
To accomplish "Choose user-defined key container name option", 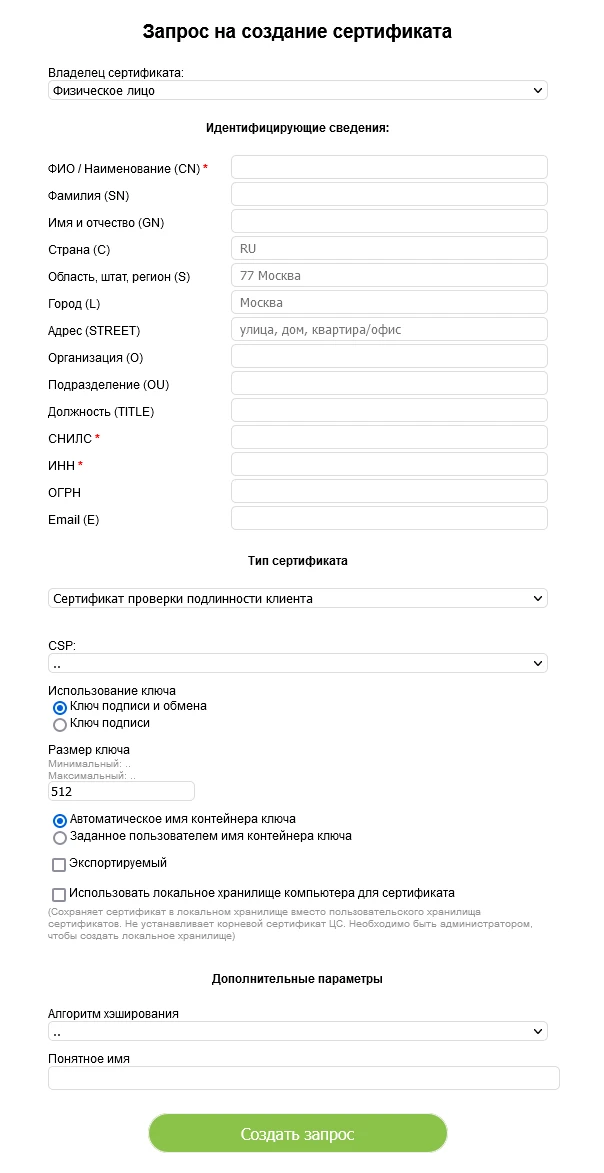I will coord(60,837).
